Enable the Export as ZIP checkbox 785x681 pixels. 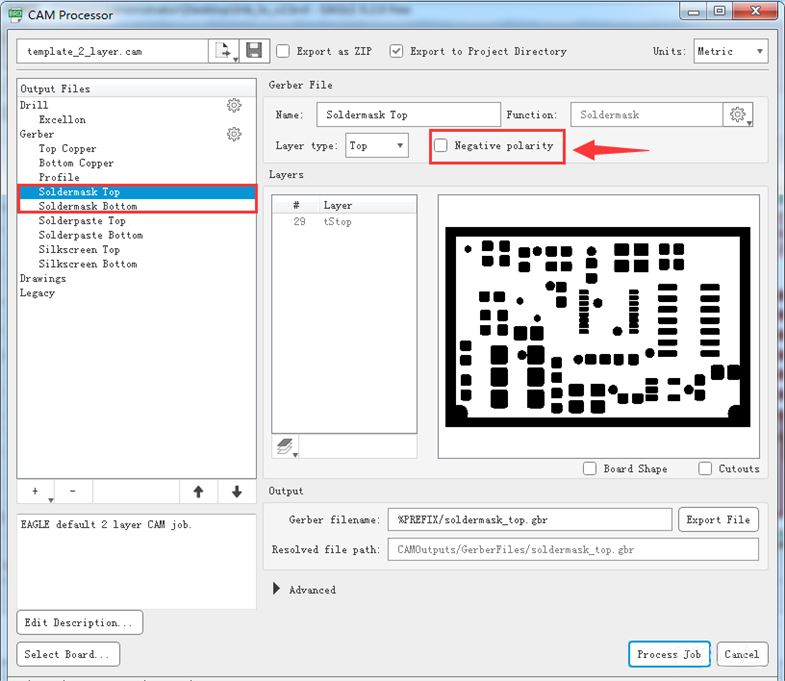(283, 51)
